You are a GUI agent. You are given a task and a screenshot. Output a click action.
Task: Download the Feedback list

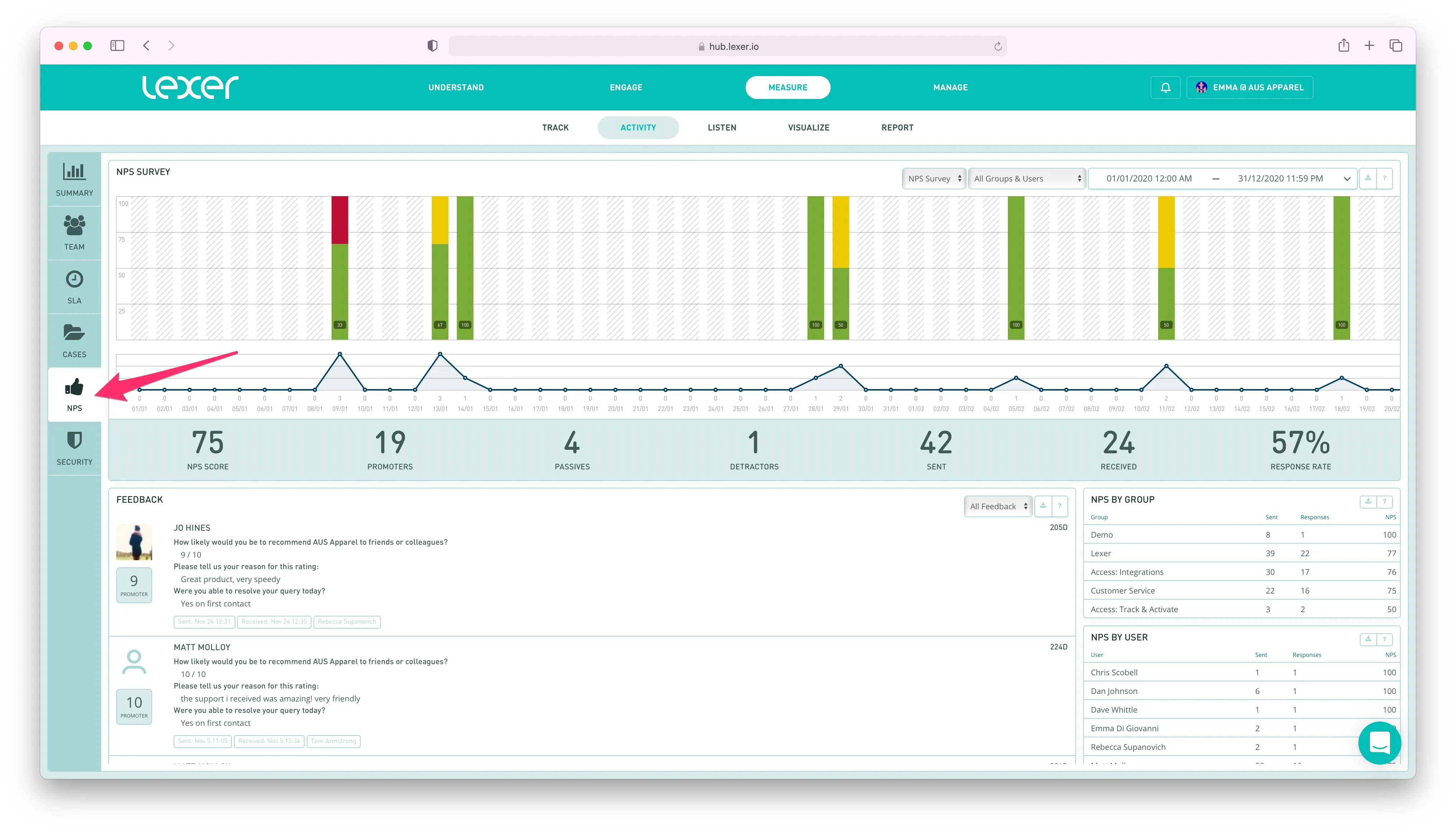[1043, 506]
